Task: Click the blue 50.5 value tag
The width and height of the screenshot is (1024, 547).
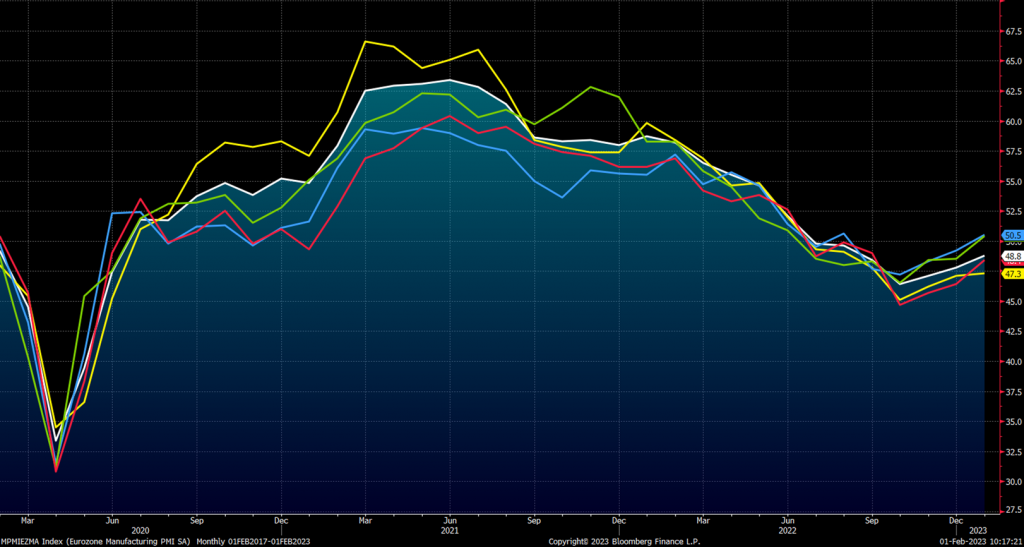Action: pyautogui.click(x=1011, y=236)
